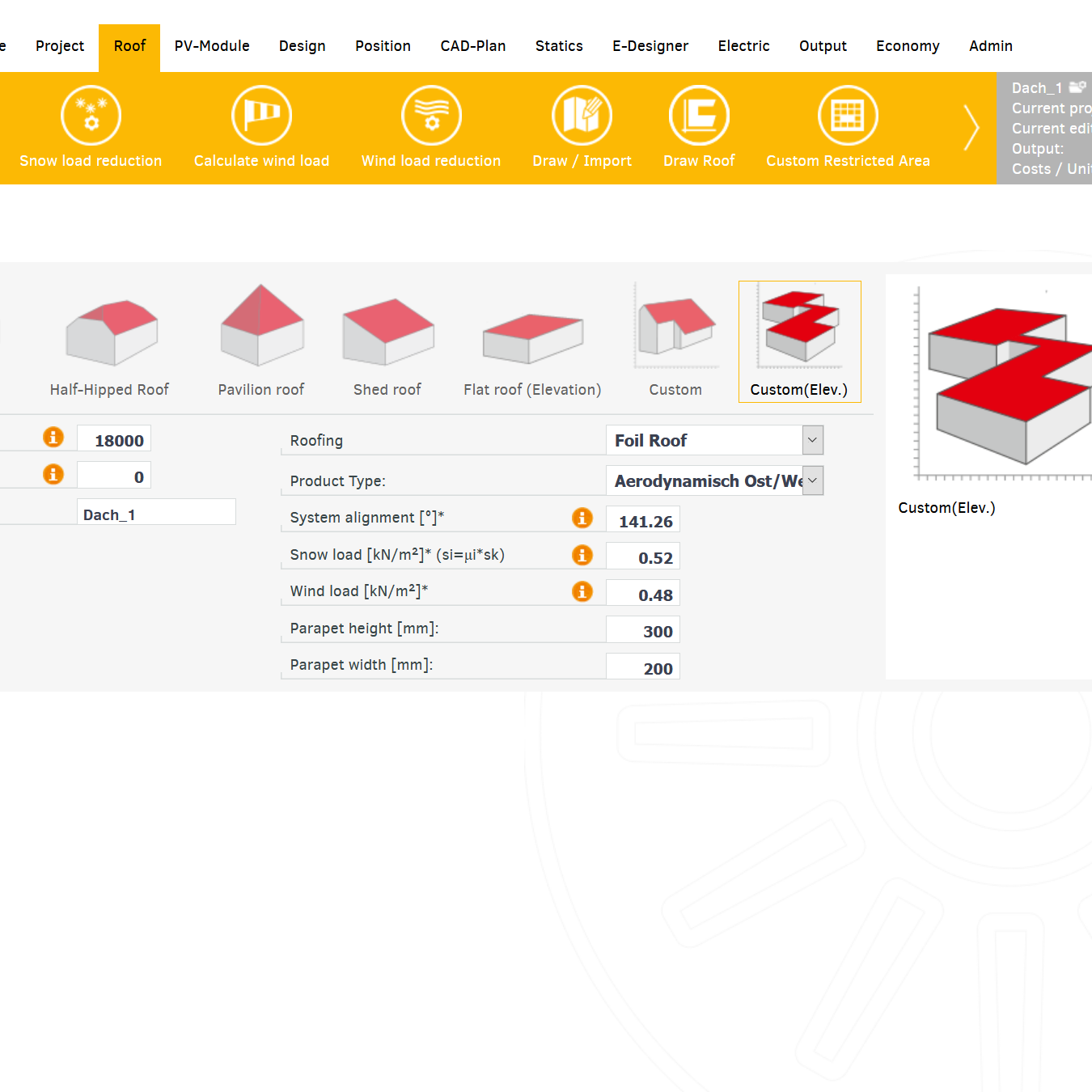This screenshot has width=1092, height=1092.
Task: Click the info icon beside System alignment
Action: click(x=582, y=518)
